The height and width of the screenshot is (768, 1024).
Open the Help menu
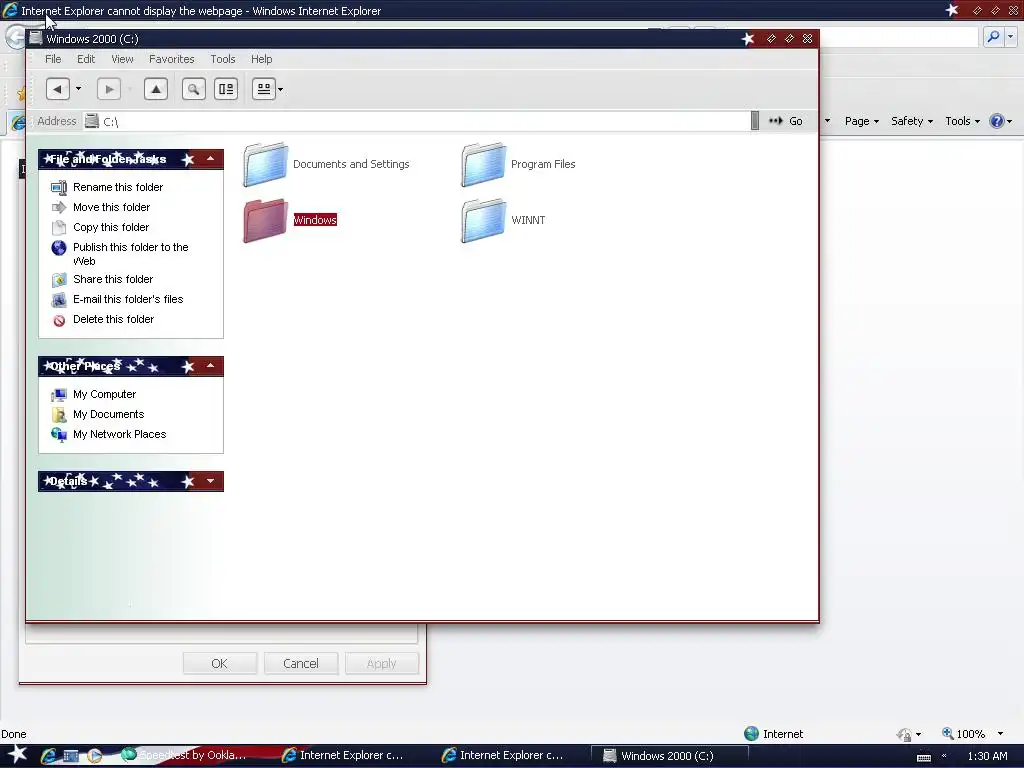(x=261, y=59)
